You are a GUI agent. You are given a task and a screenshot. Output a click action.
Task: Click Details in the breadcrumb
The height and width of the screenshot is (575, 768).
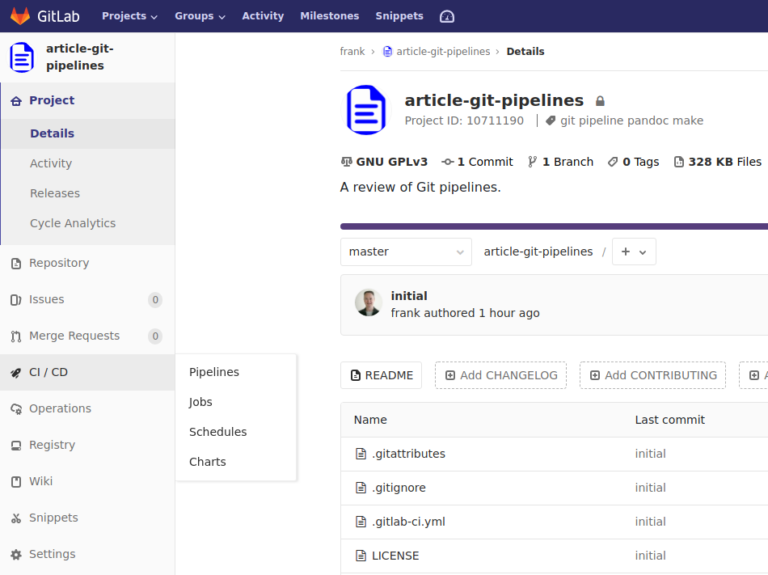click(x=525, y=51)
